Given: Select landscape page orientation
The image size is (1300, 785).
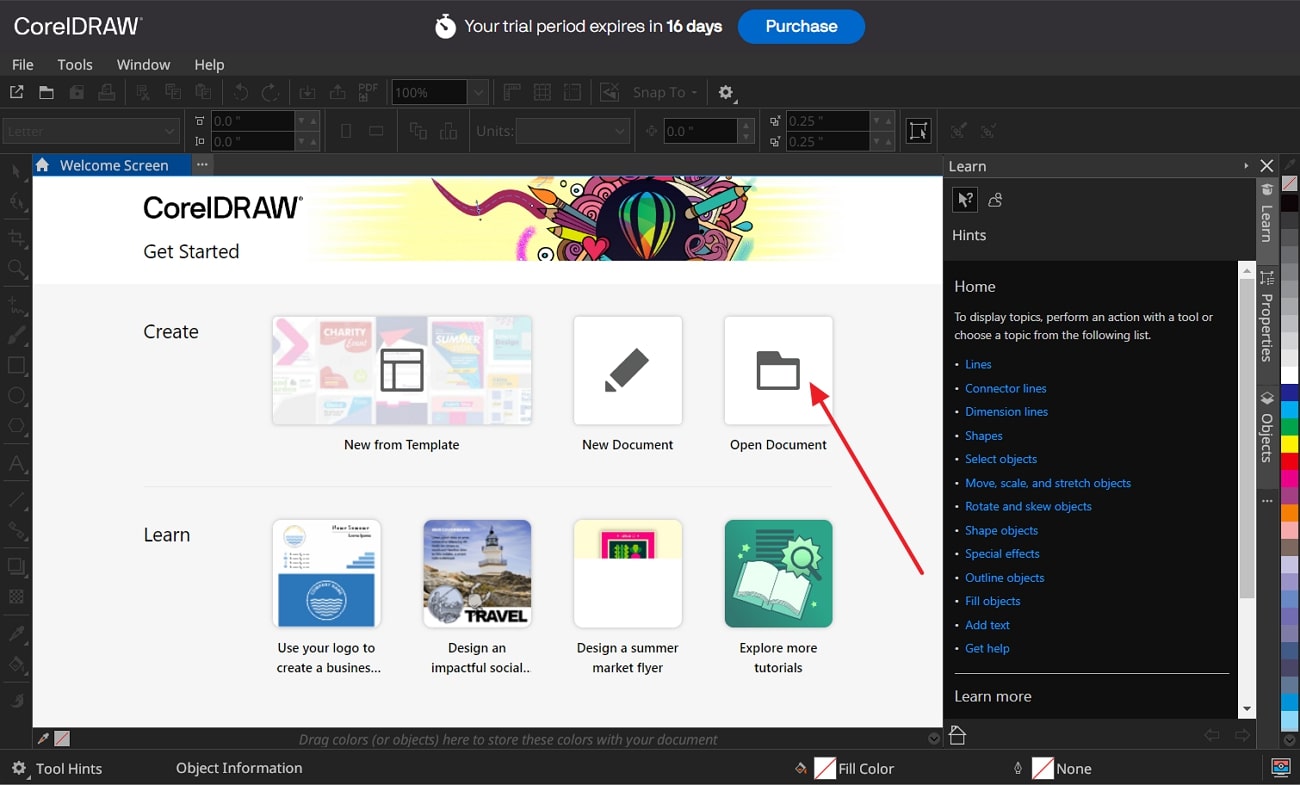Looking at the screenshot, I should coord(376,131).
